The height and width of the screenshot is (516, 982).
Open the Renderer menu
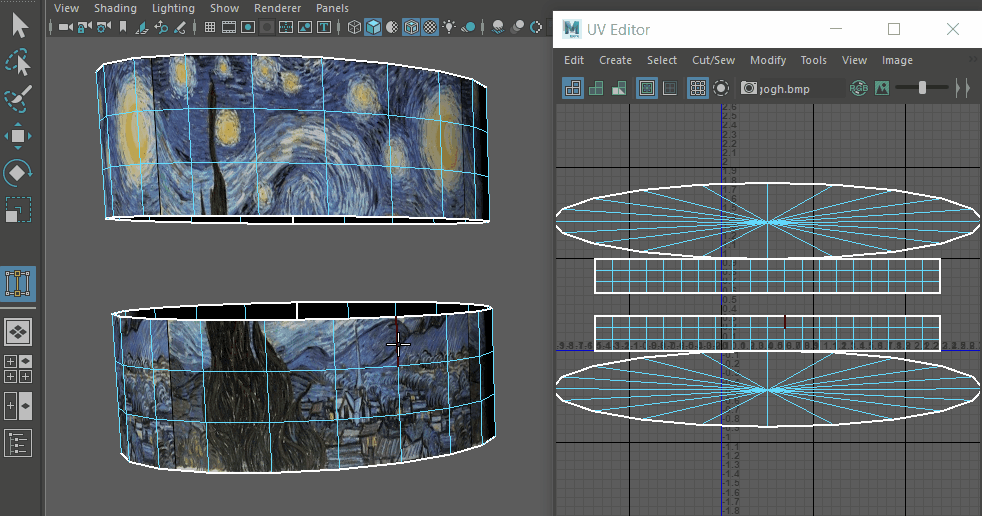pos(277,8)
